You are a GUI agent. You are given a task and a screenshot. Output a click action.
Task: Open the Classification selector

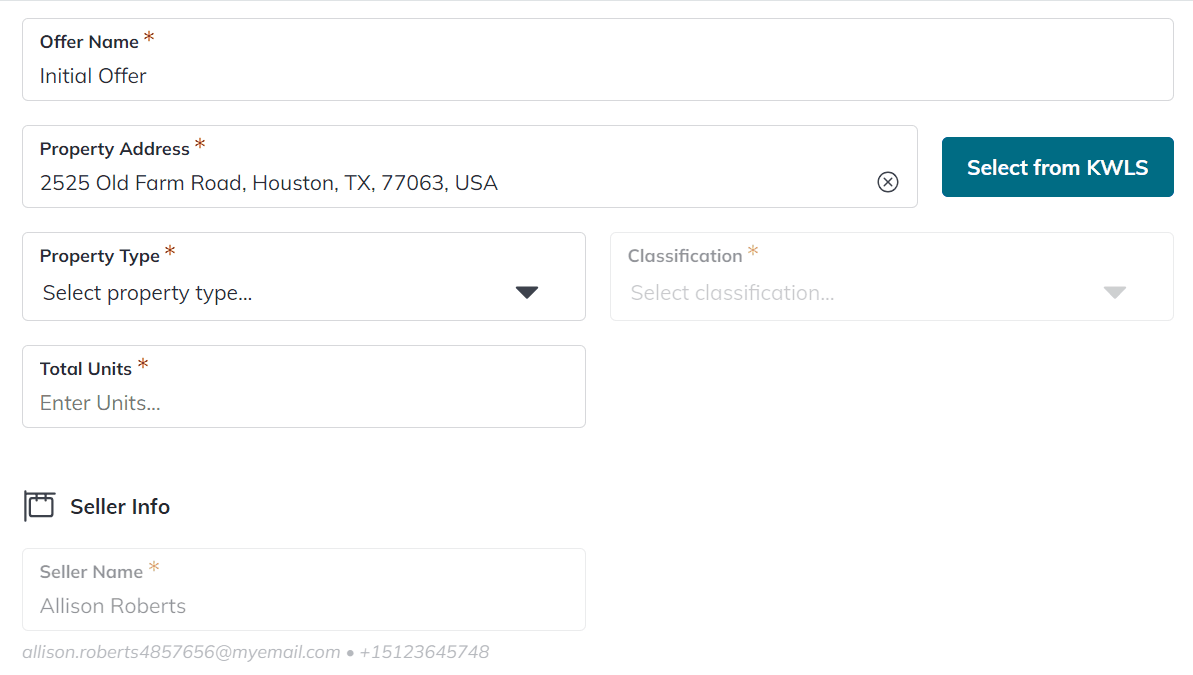[x=891, y=292]
